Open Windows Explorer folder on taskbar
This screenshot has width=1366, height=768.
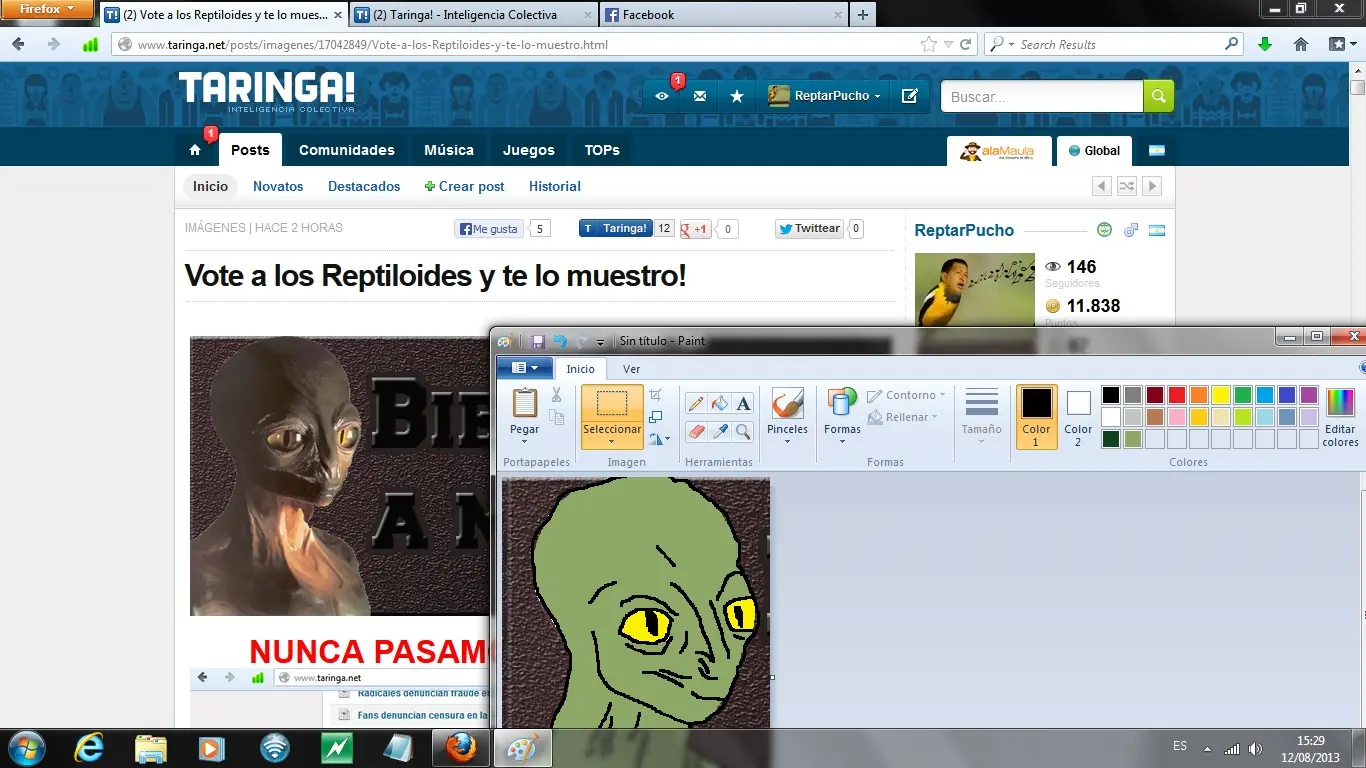pyautogui.click(x=151, y=748)
